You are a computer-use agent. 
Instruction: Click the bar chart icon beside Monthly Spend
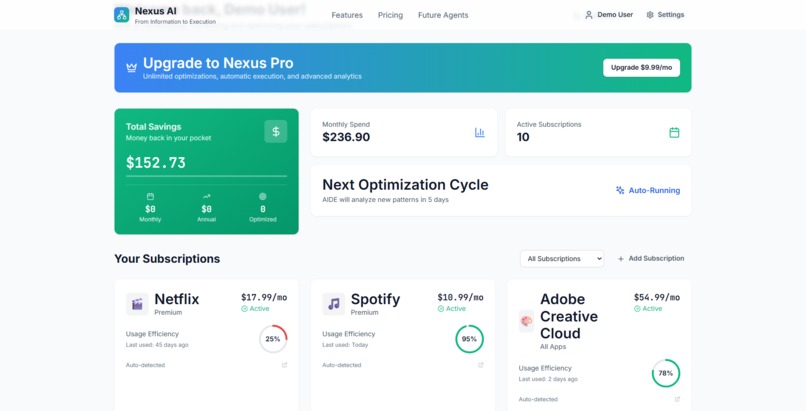[x=480, y=133]
